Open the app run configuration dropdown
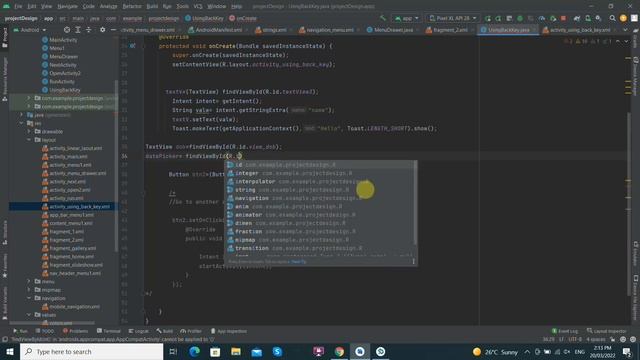Image resolution: width=640 pixels, height=360 pixels. (407, 18)
